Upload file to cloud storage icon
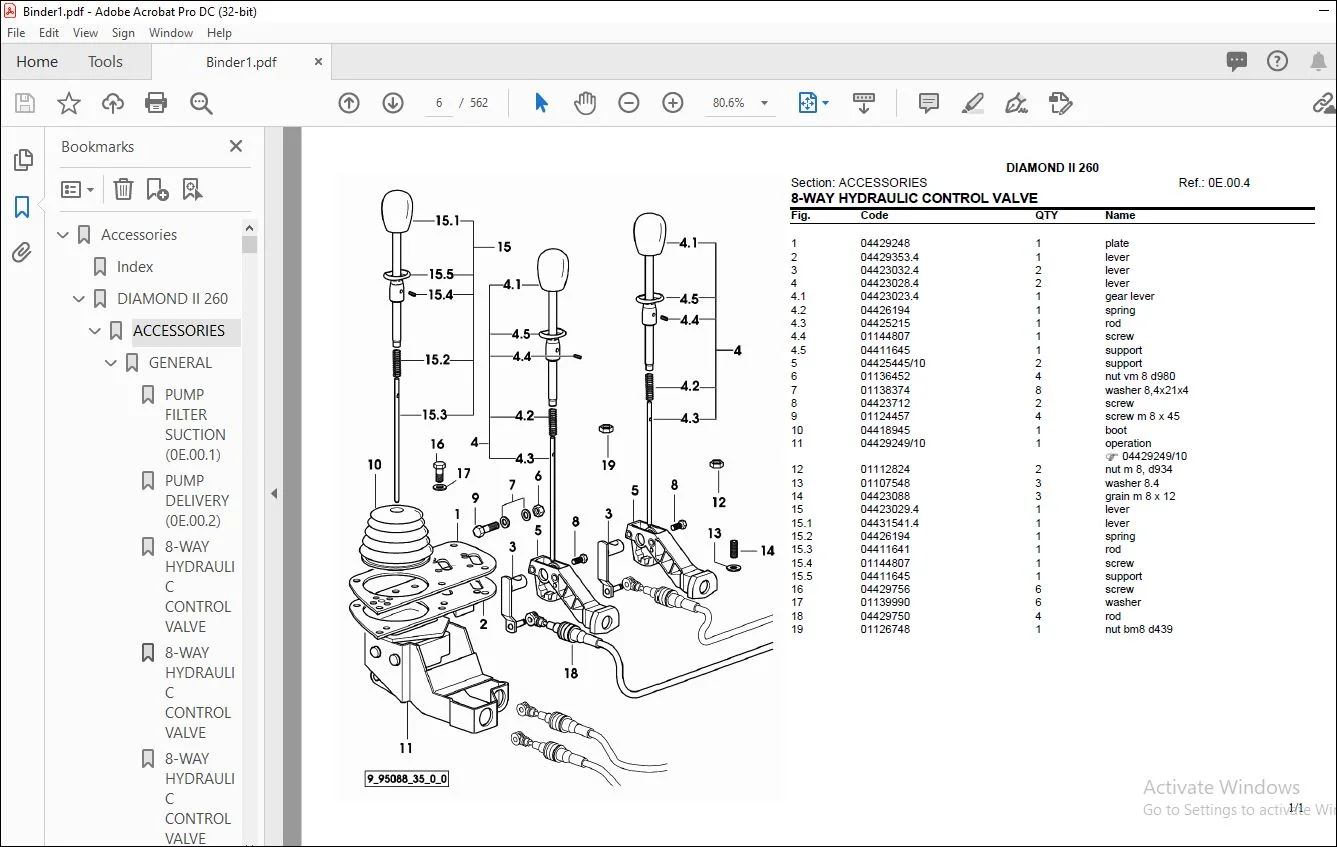This screenshot has height=847, width=1337. pos(113,103)
